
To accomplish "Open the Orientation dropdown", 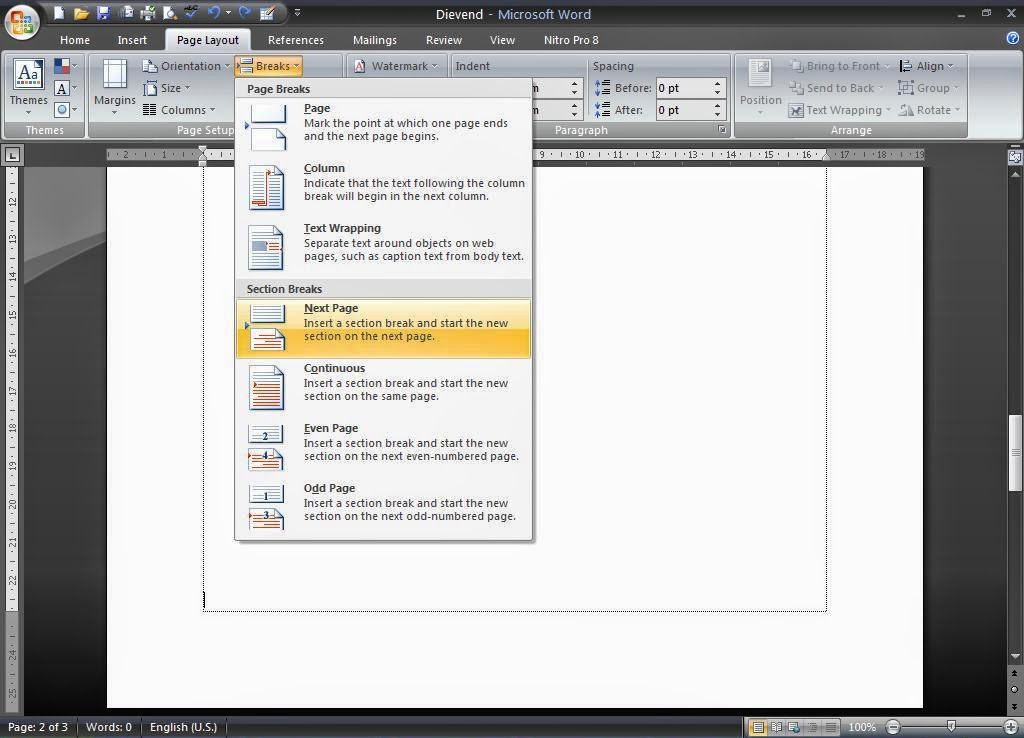I will pos(186,66).
